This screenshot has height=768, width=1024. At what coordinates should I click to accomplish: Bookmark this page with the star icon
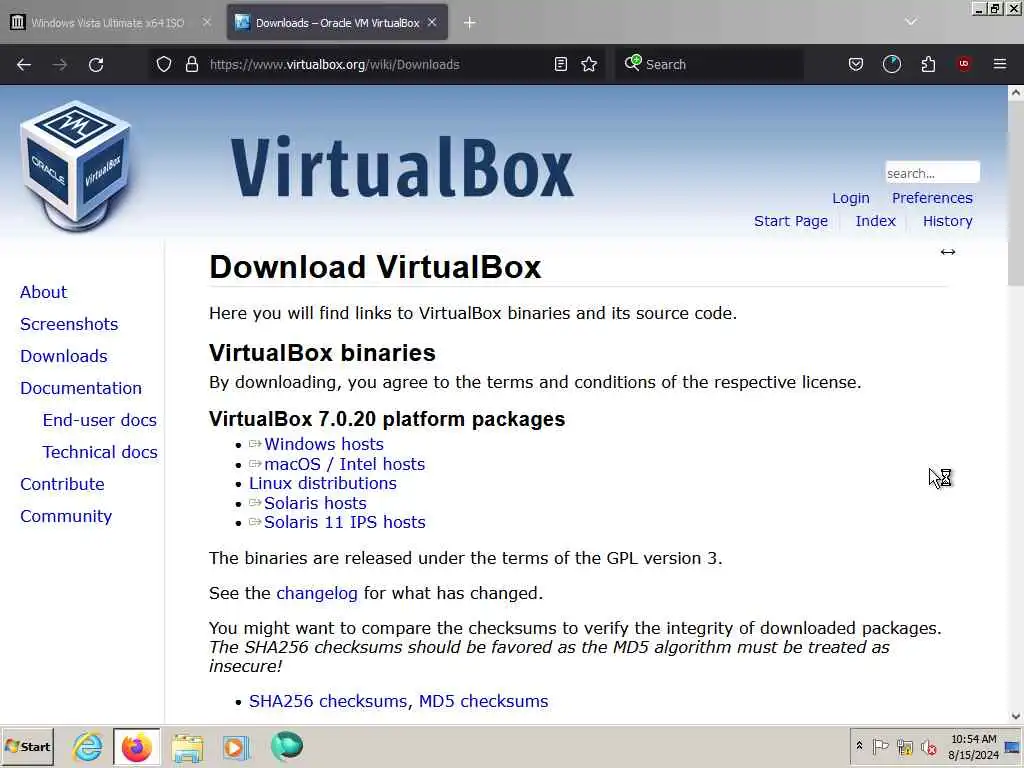pos(589,64)
